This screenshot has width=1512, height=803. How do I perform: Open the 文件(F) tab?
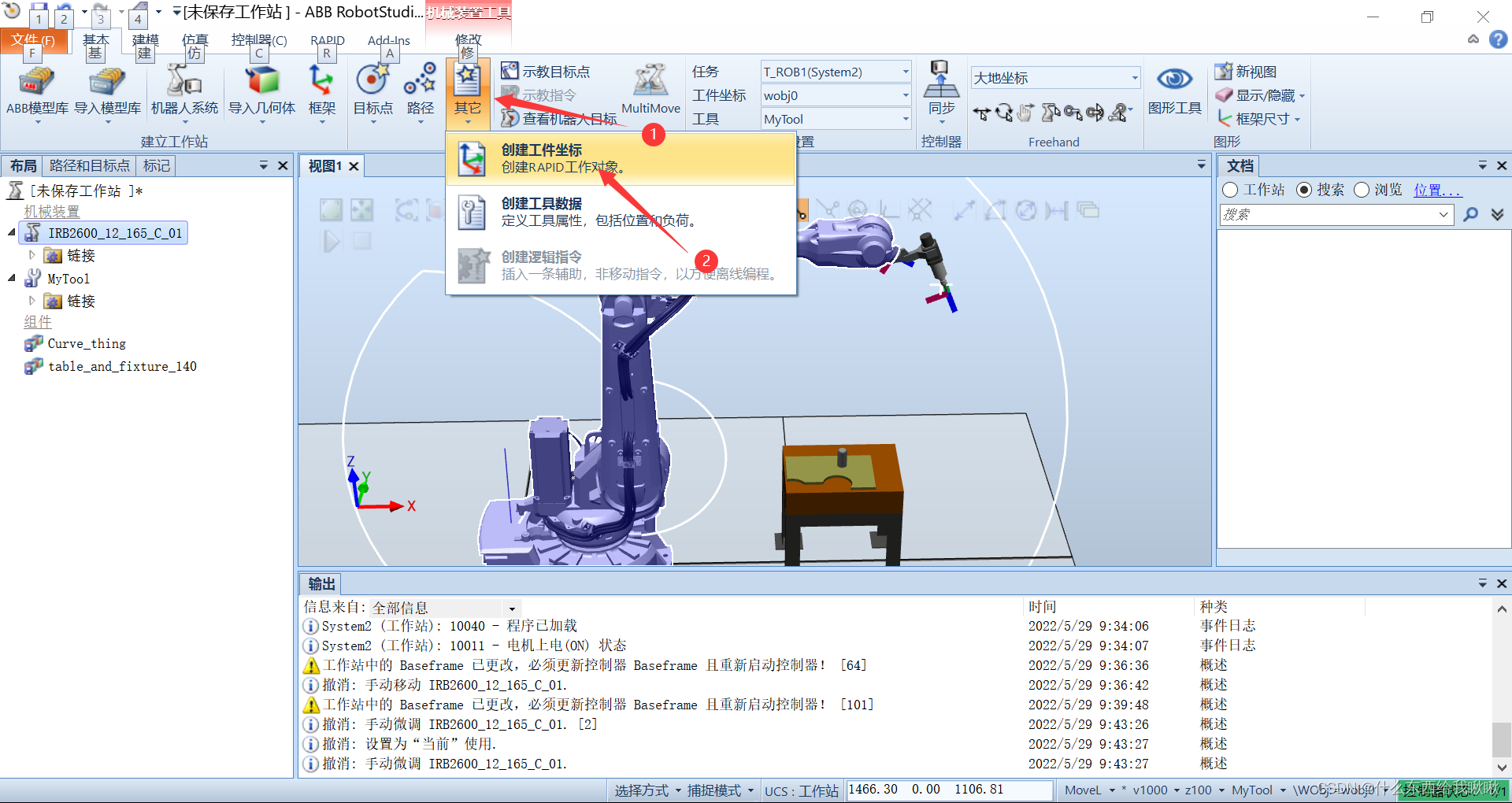click(x=33, y=40)
